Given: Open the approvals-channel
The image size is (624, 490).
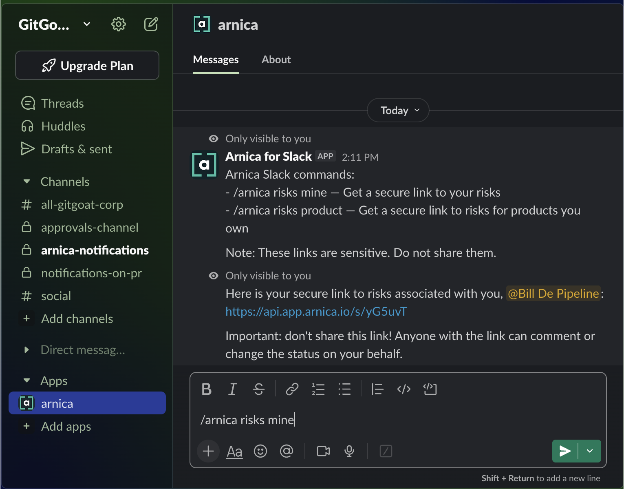Looking at the screenshot, I should pyautogui.click(x=87, y=228).
